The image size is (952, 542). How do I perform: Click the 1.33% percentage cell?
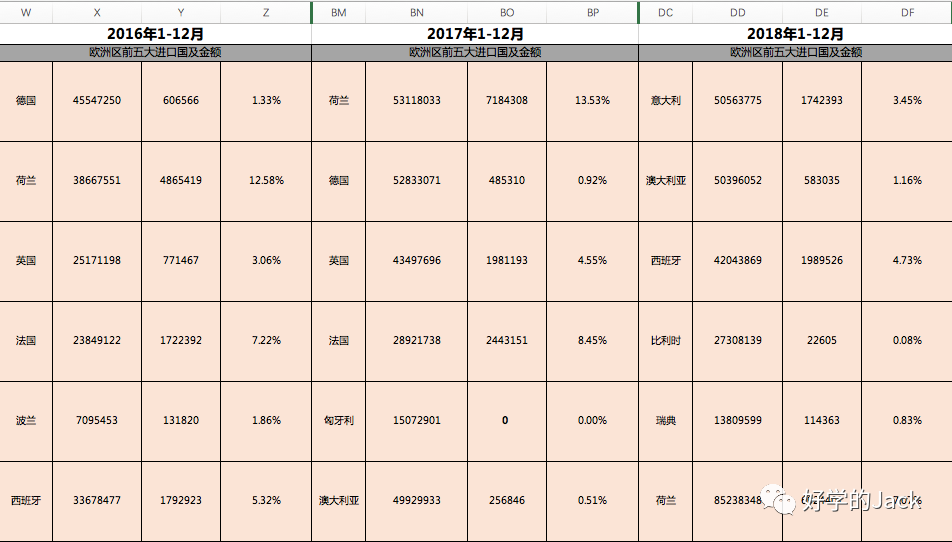click(x=266, y=101)
